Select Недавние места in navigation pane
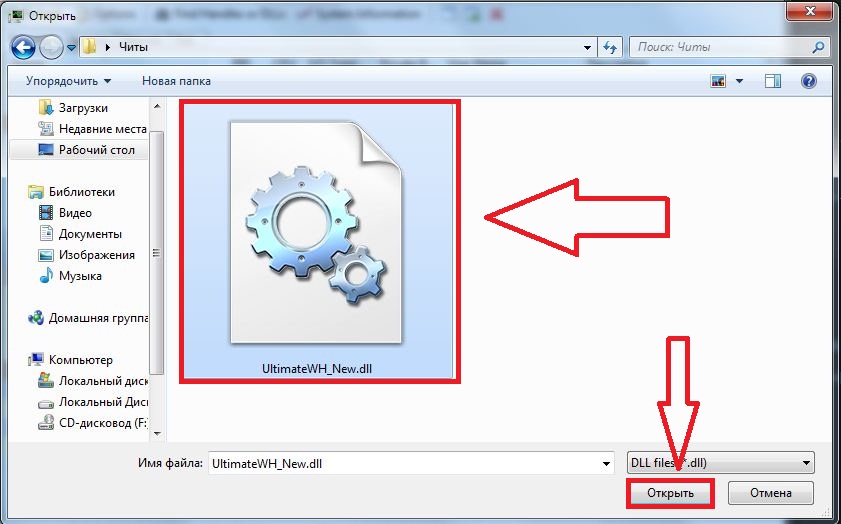841x524 pixels. coord(102,128)
